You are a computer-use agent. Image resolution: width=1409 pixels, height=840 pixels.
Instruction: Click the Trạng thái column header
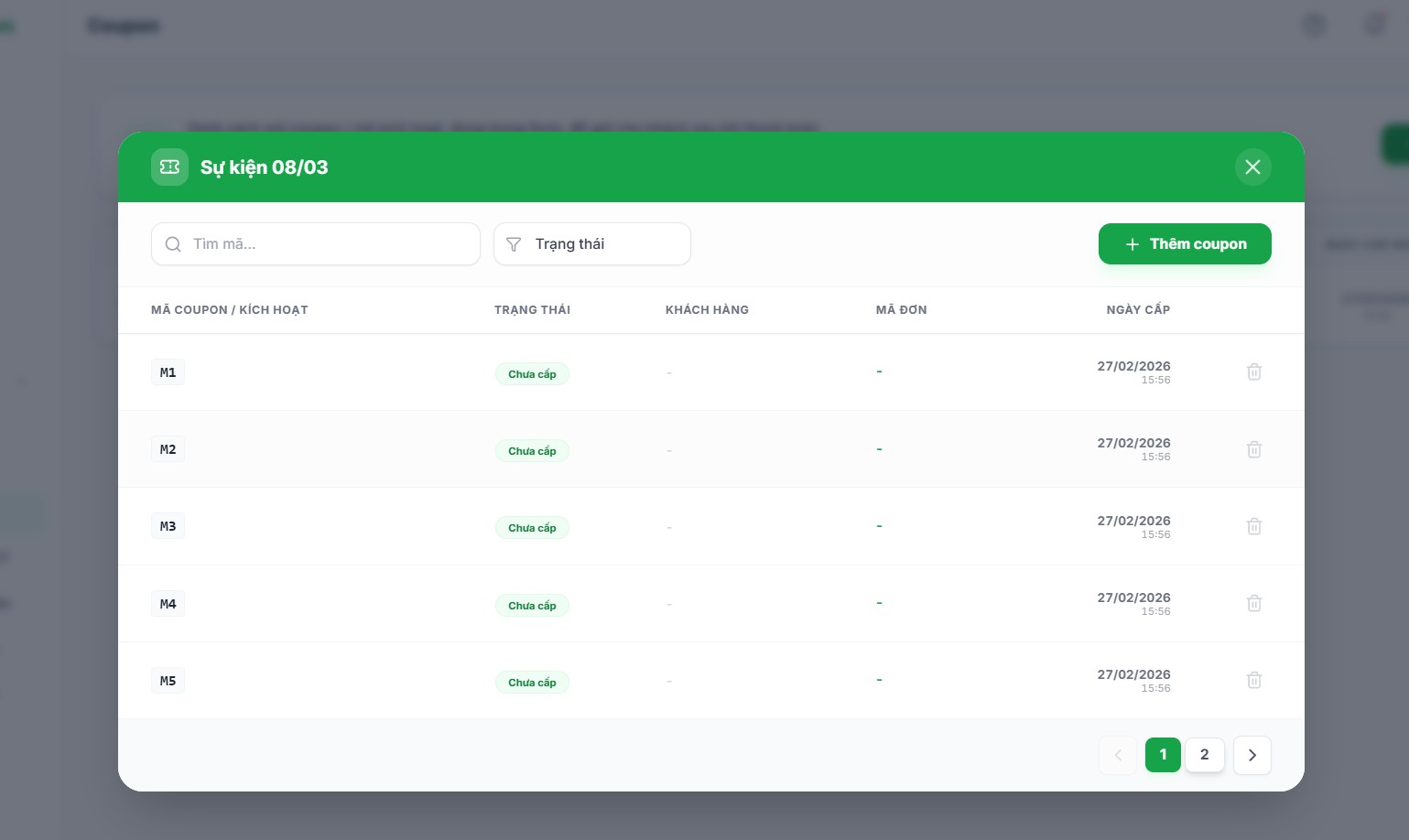[532, 310]
